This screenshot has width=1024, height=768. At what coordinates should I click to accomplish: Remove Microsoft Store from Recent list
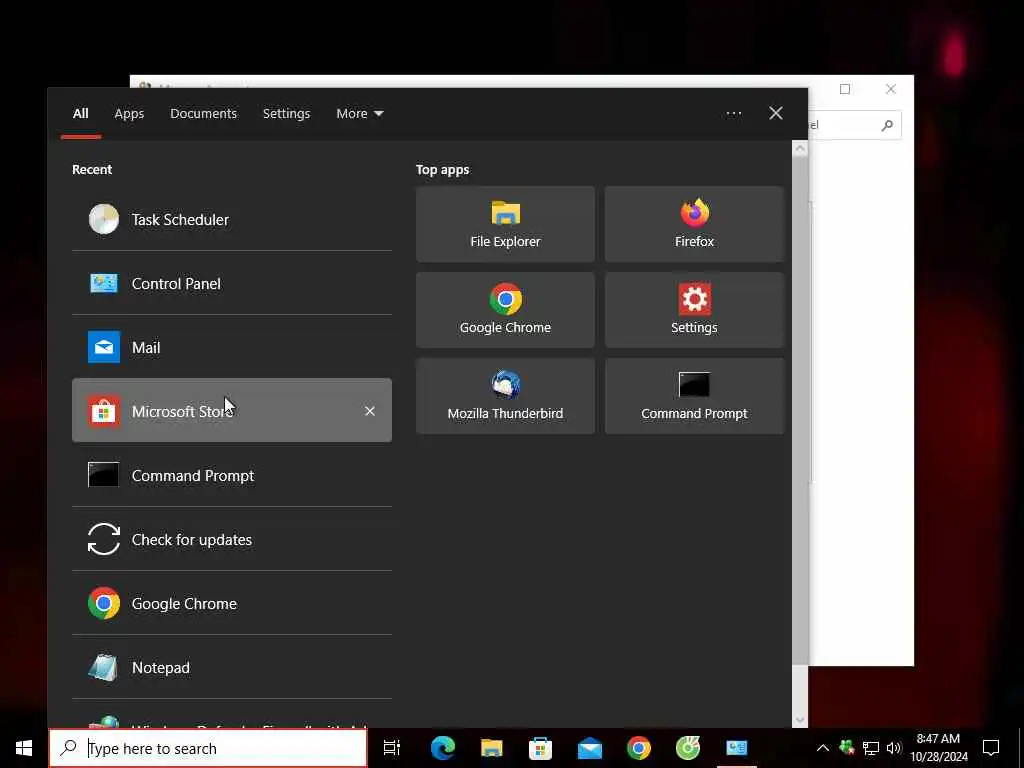click(370, 411)
